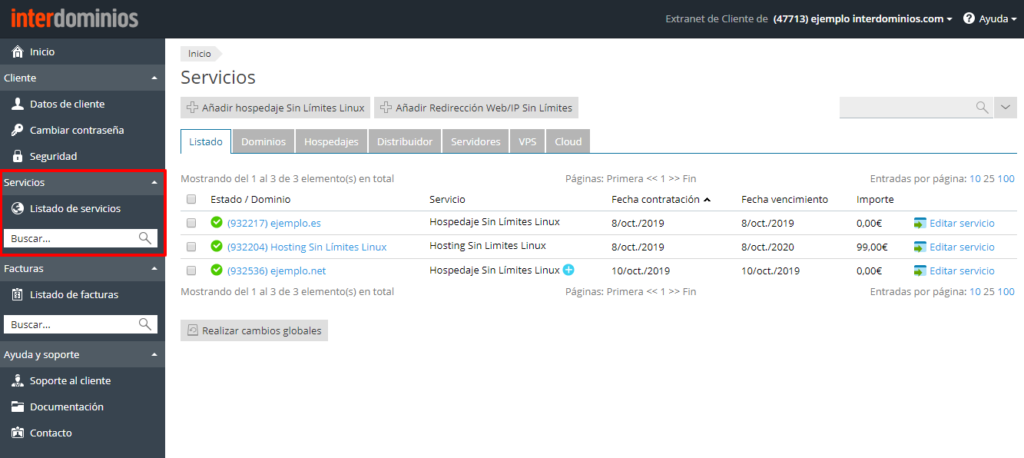Click the Seguridad padlock icon

tap(18, 156)
